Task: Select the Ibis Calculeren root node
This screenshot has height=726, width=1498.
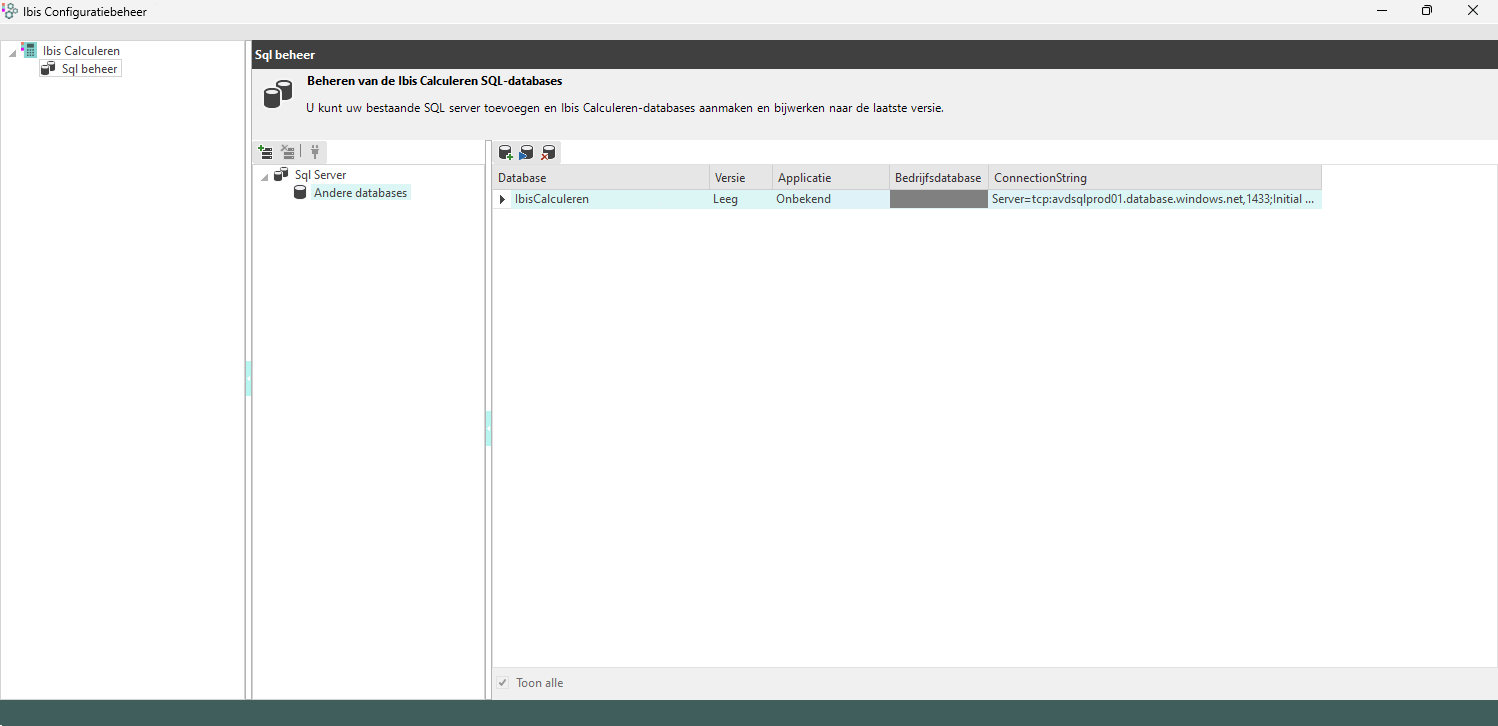Action: [81, 51]
